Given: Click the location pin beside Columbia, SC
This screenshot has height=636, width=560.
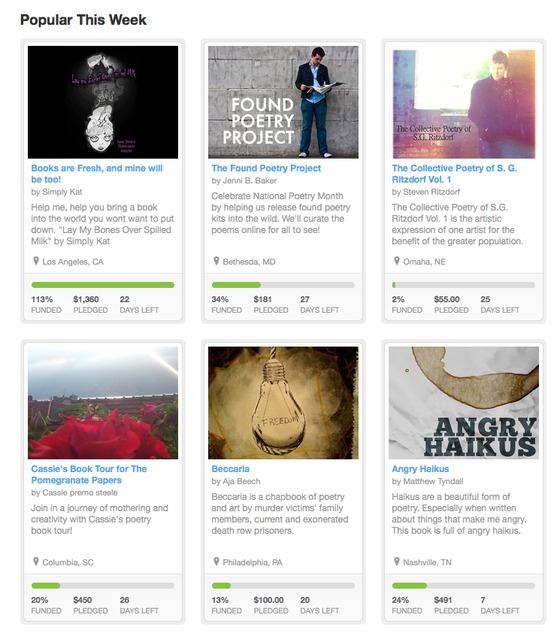Looking at the screenshot, I should (36, 561).
